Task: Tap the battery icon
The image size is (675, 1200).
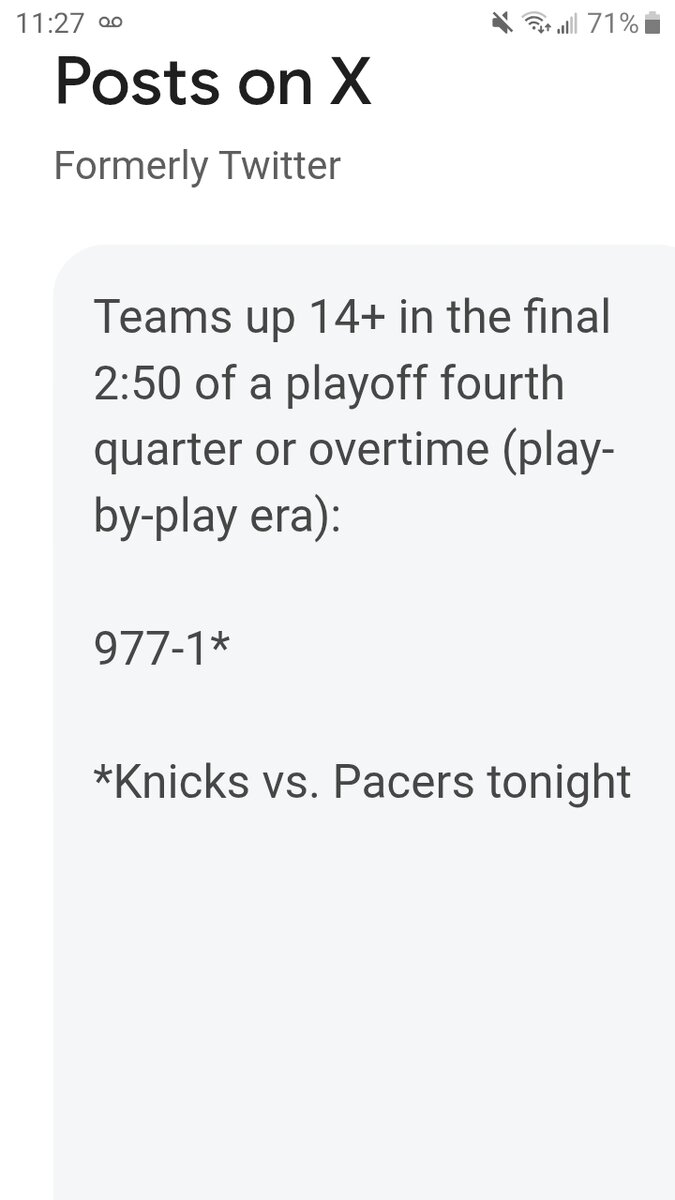Action: coord(653,23)
